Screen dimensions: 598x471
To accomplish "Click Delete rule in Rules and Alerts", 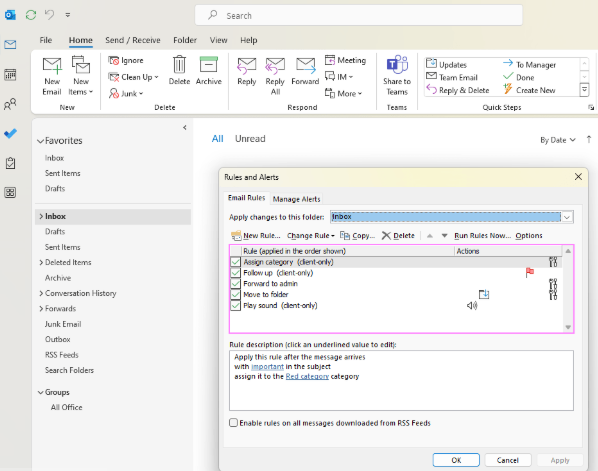I will (398, 236).
